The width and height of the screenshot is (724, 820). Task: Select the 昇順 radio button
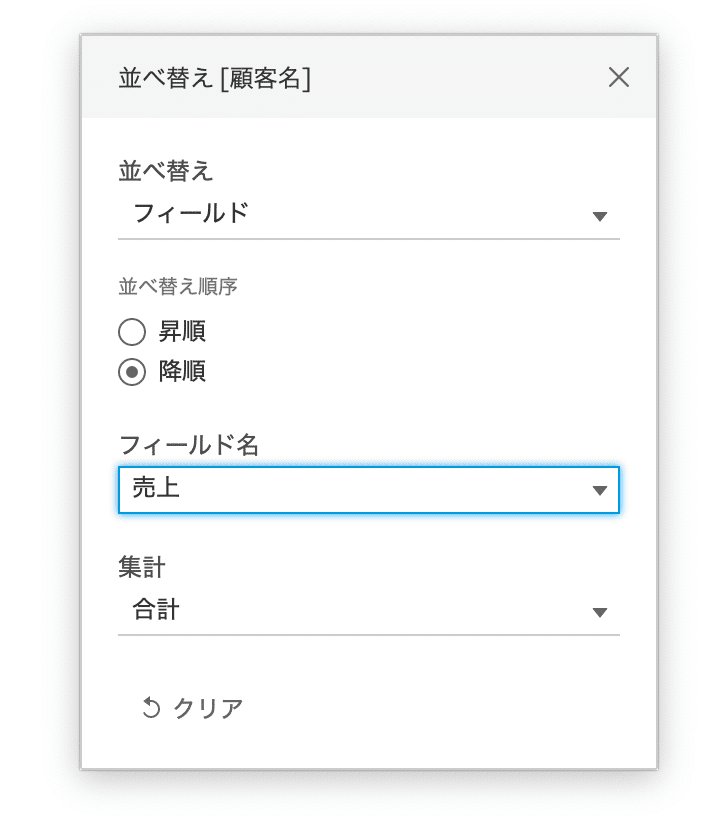pyautogui.click(x=132, y=332)
